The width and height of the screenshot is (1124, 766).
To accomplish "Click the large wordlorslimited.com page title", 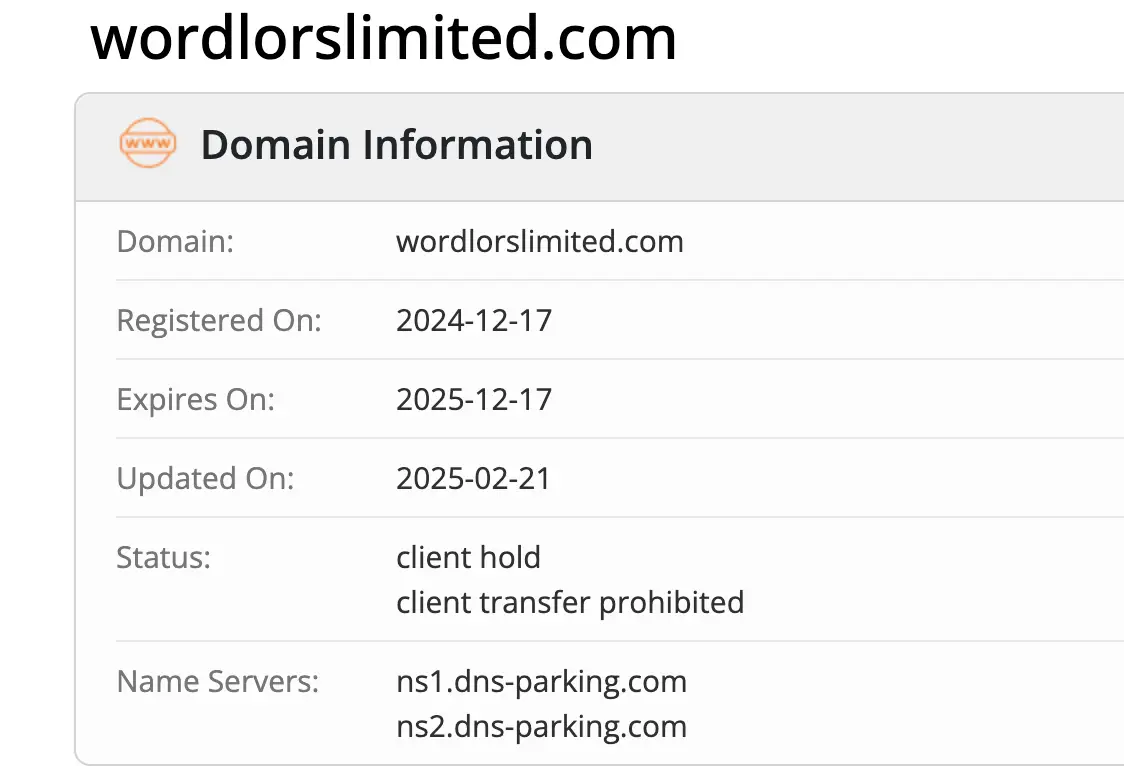I will [x=384, y=38].
